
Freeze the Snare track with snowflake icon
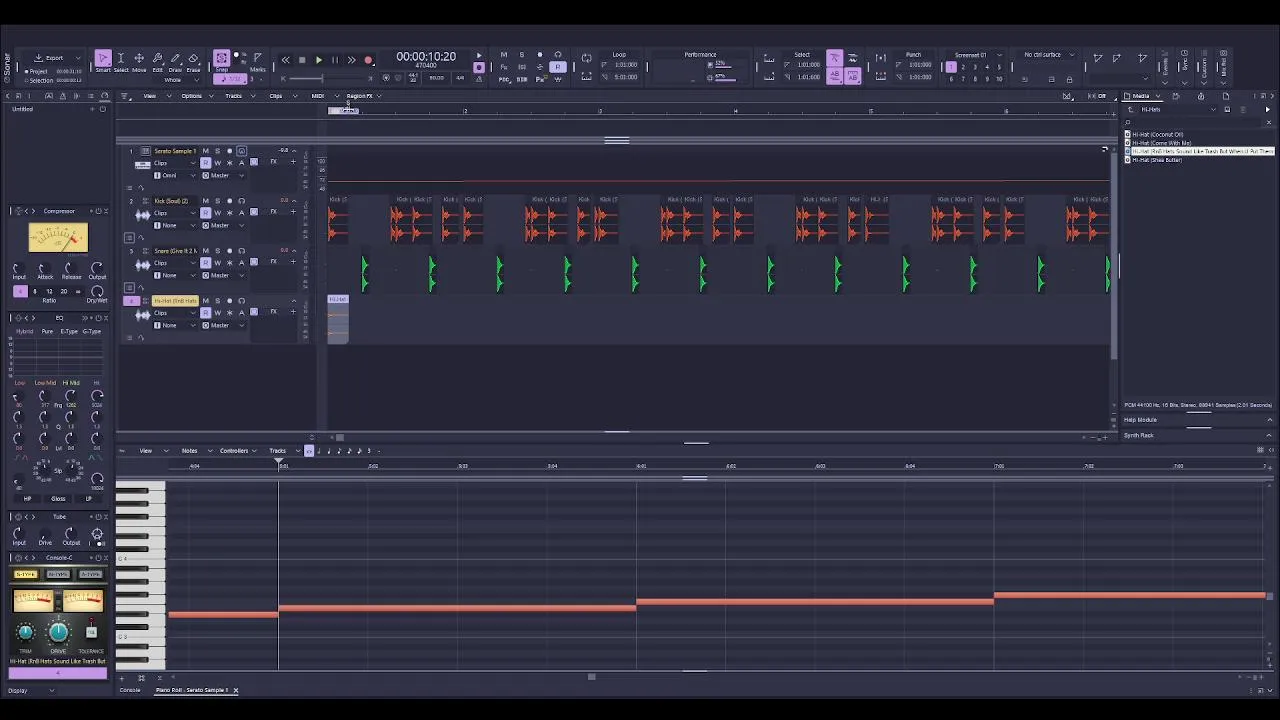coord(229,263)
